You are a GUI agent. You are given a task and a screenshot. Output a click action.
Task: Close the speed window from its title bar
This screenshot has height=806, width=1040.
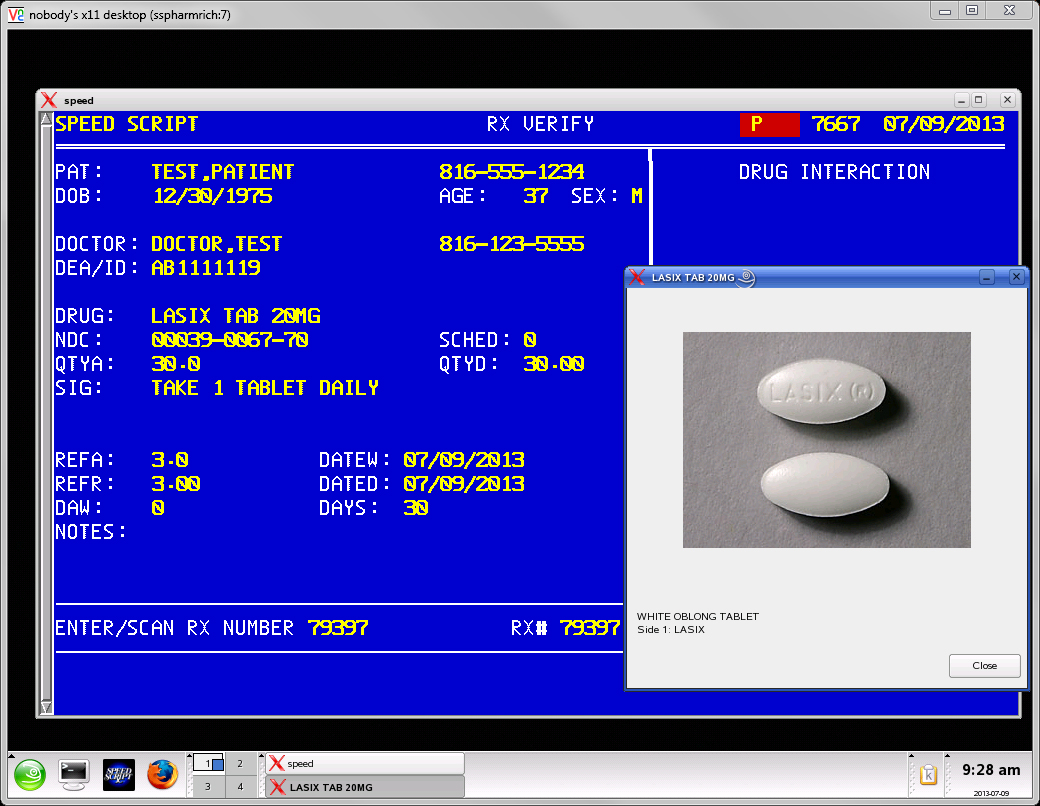(x=1008, y=100)
